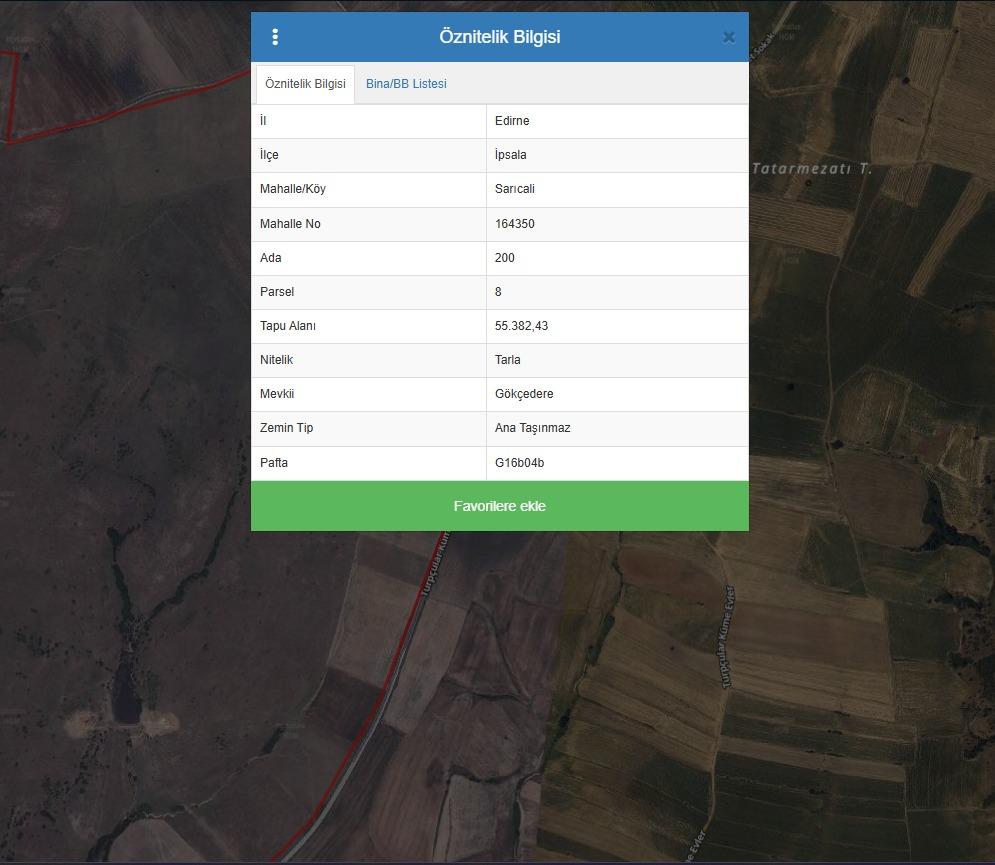Select the Ana Taşınmaz zemin type value
Image resolution: width=995 pixels, height=865 pixels.
pos(532,428)
